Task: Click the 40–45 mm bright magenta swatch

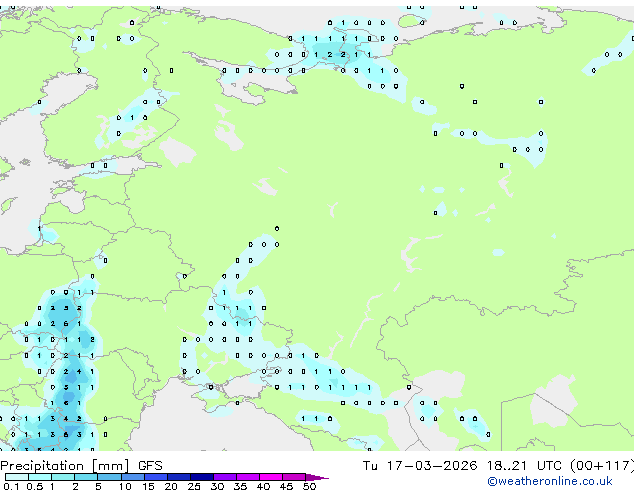Action: point(271,477)
